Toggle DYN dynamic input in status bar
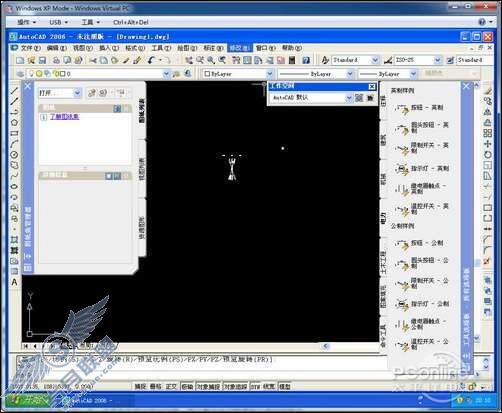The width and height of the screenshot is (502, 413). click(255, 387)
